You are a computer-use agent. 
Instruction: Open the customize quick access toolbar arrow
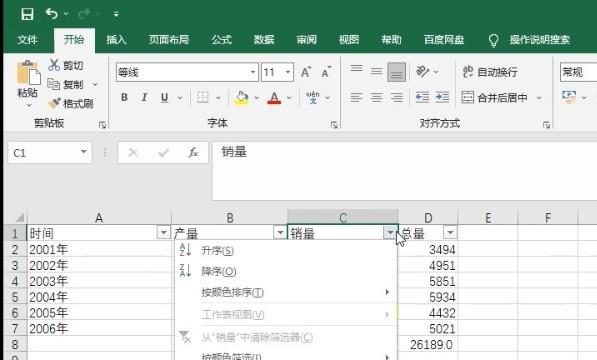click(x=116, y=14)
